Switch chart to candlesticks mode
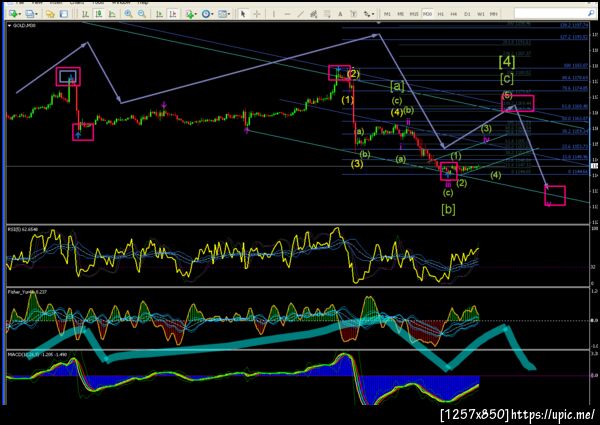Viewport: 600px width, 425px height. [98, 14]
